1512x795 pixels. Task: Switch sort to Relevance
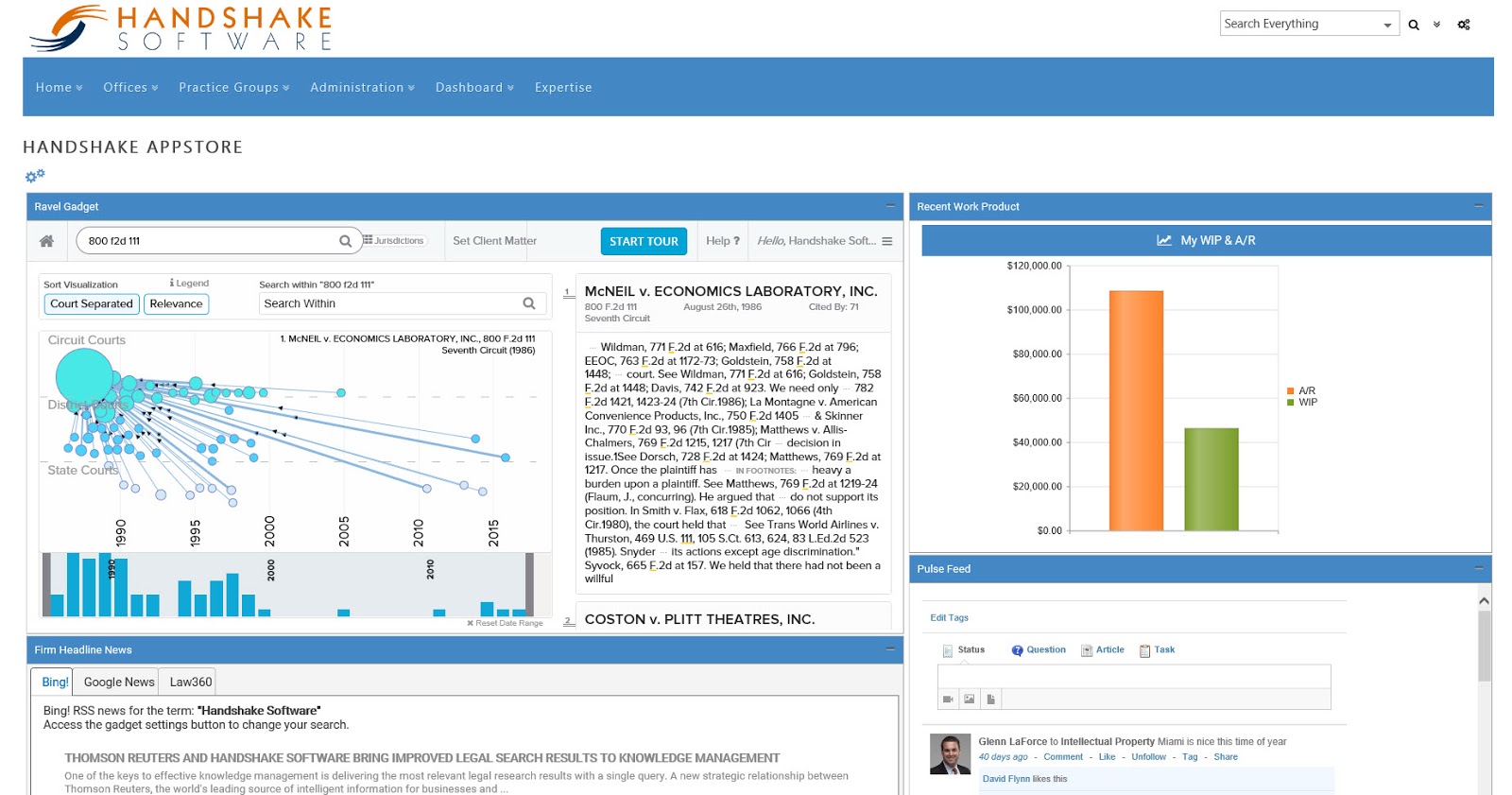point(176,303)
